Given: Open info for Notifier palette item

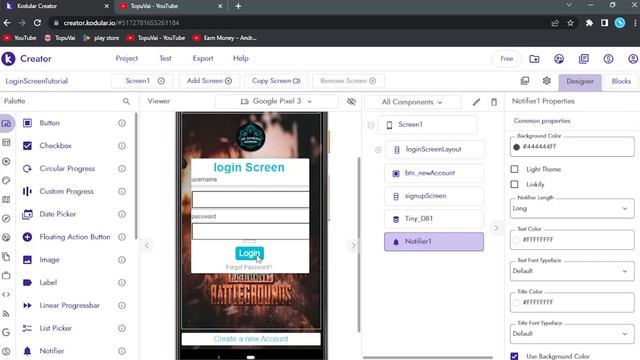Looking at the screenshot, I should click(122, 351).
